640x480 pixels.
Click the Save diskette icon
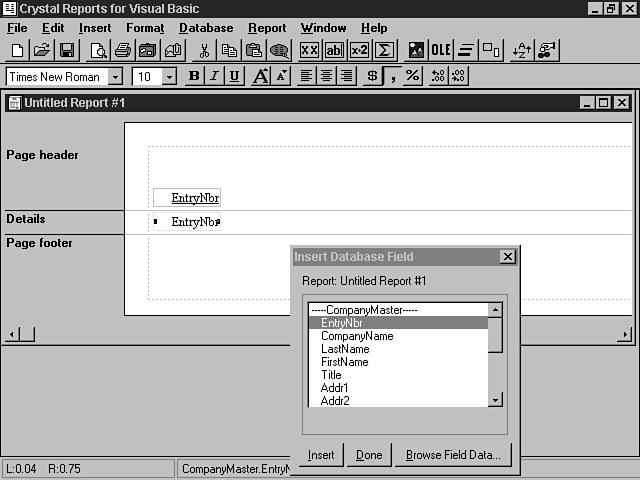coord(66,50)
